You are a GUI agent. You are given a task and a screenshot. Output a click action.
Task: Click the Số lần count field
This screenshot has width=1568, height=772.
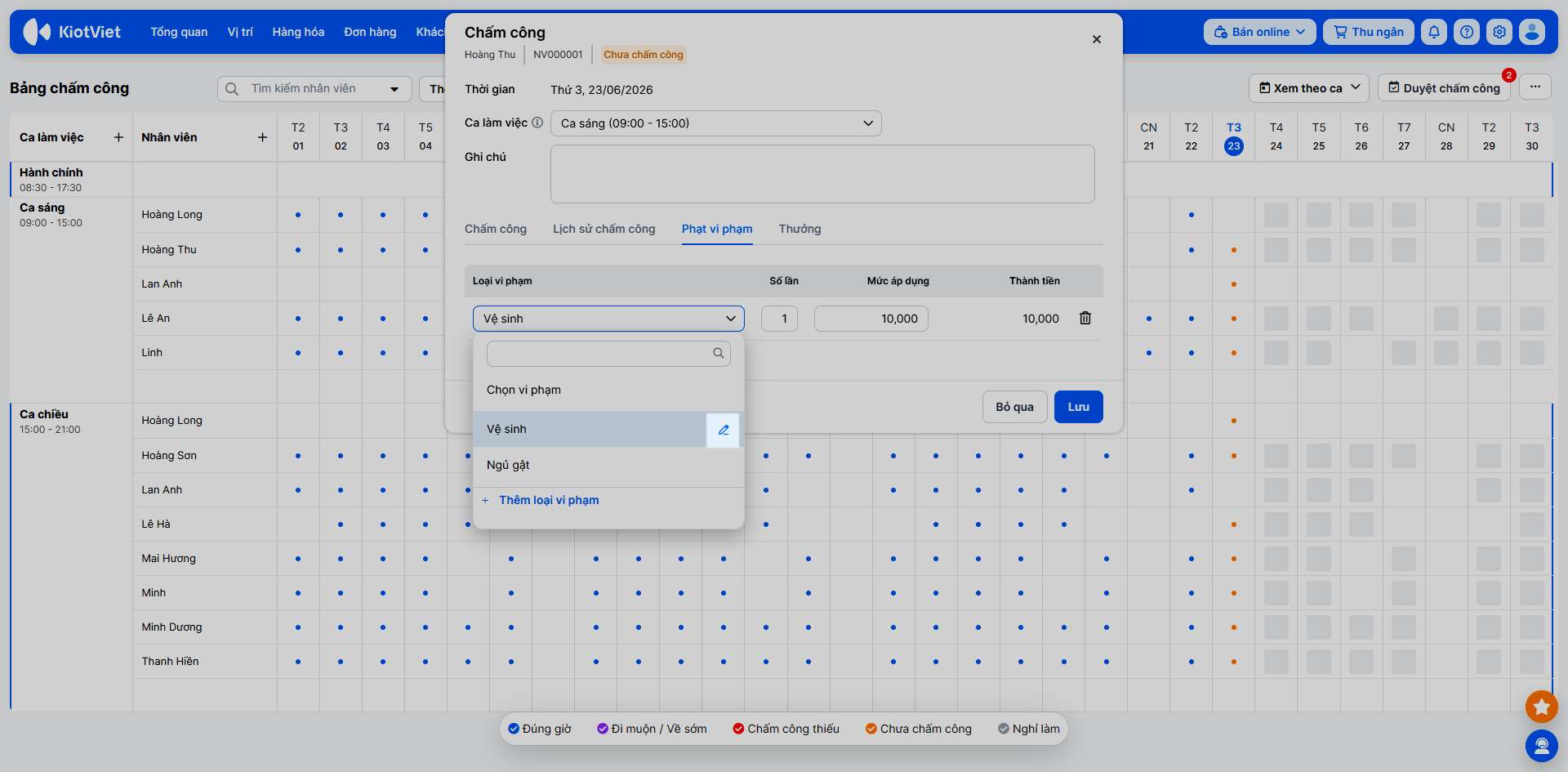click(x=779, y=319)
